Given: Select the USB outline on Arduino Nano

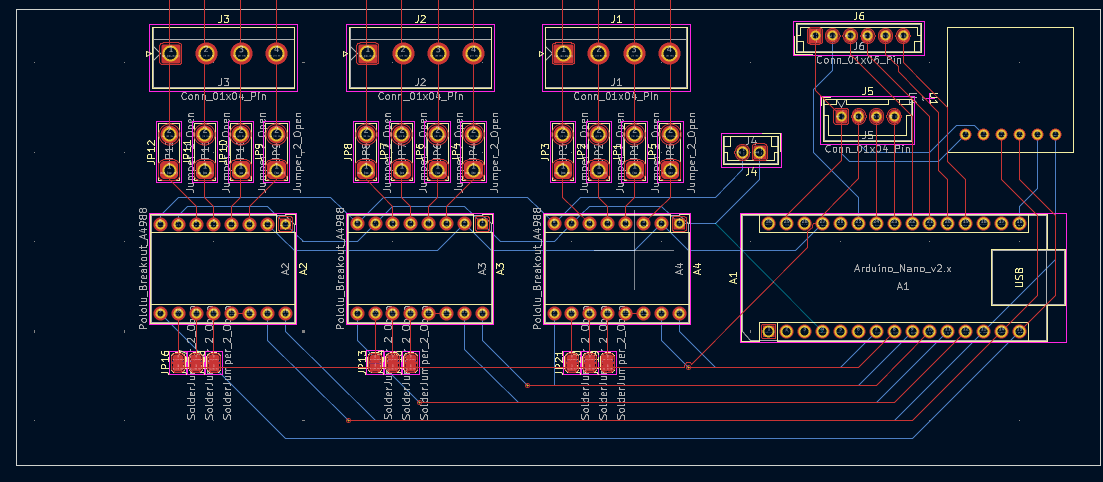Looking at the screenshot, I should 1019,277.
